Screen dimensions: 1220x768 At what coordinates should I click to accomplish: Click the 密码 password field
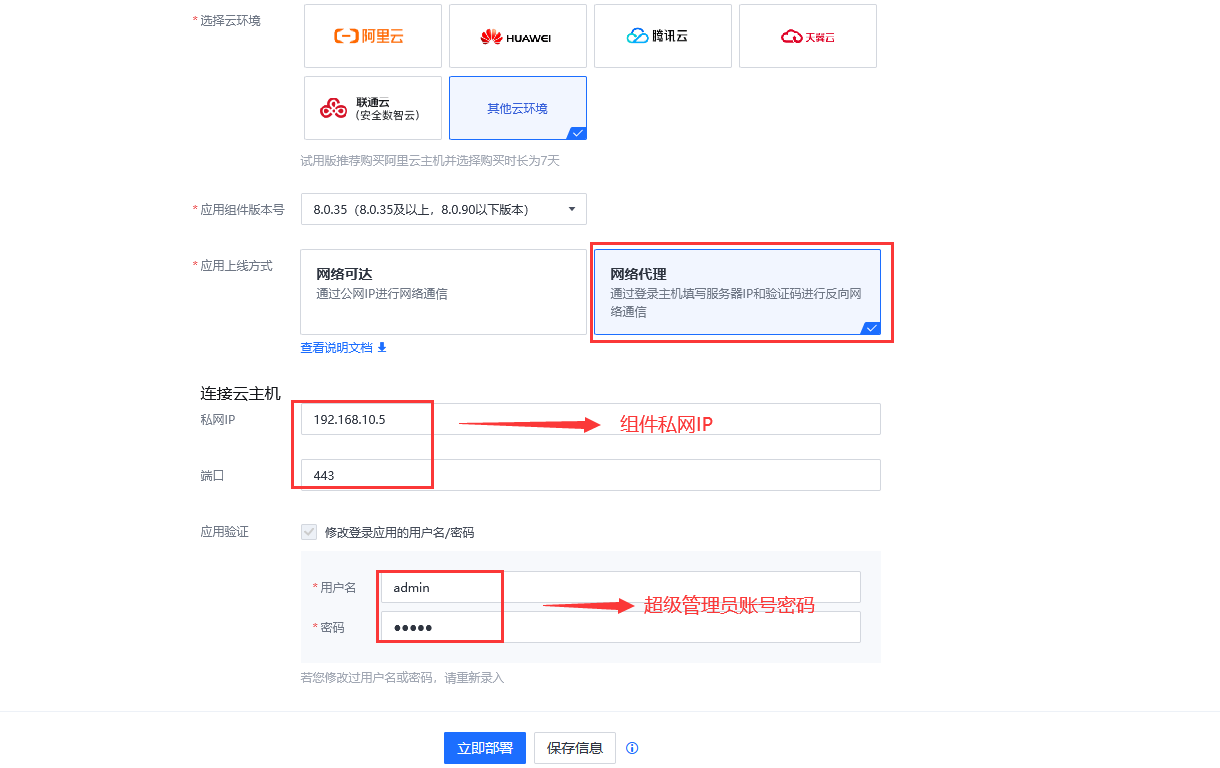pos(620,627)
